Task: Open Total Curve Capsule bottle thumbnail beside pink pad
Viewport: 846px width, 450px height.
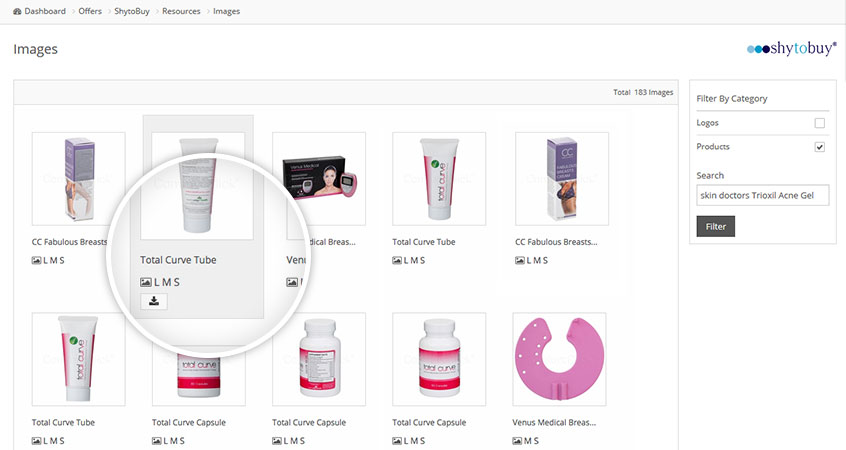Action: (439, 359)
